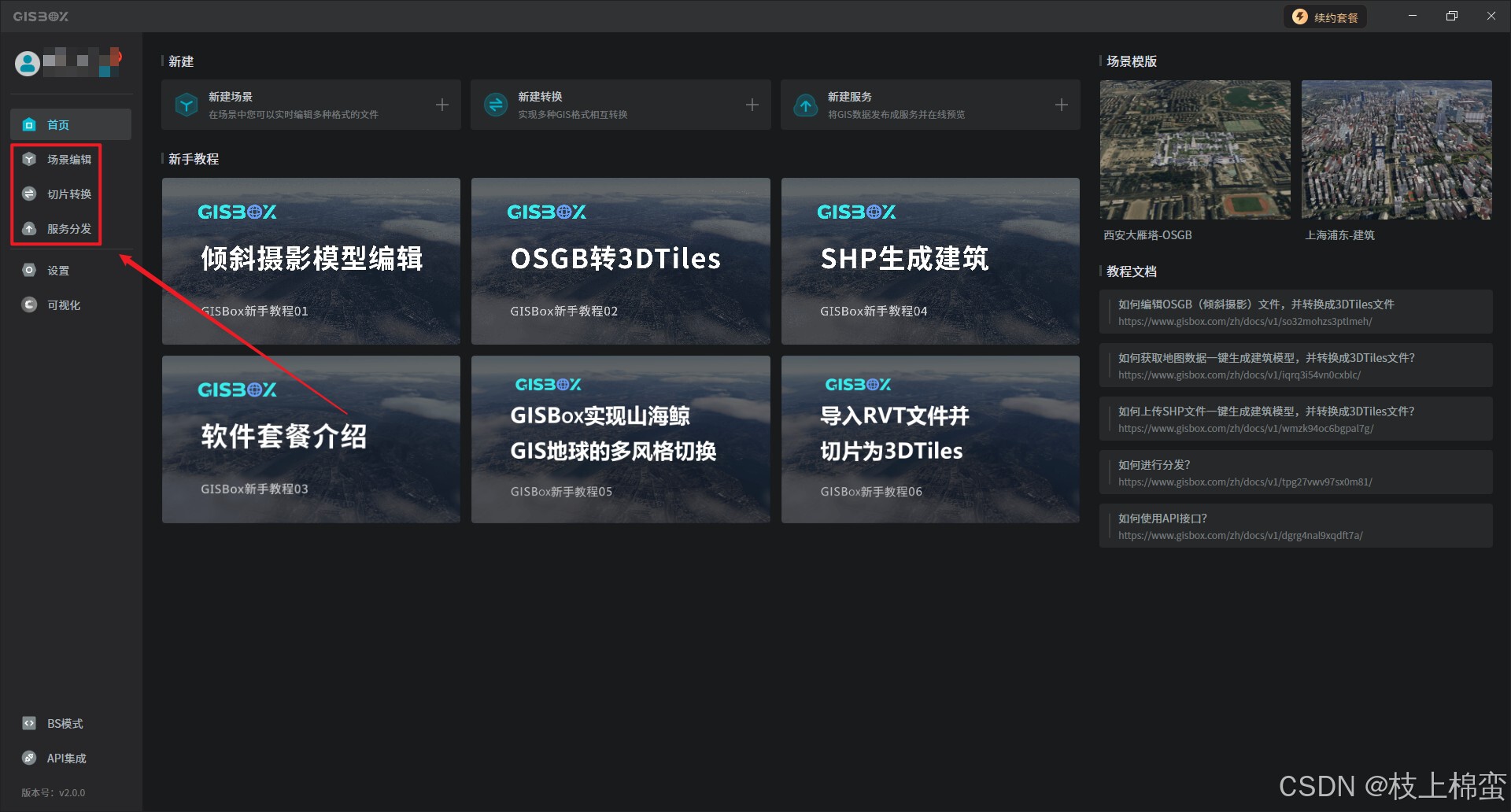The height and width of the screenshot is (812, 1511).
Task: Open doc 如何获取地图数据一键生成建筑模型
Action: (x=1296, y=365)
